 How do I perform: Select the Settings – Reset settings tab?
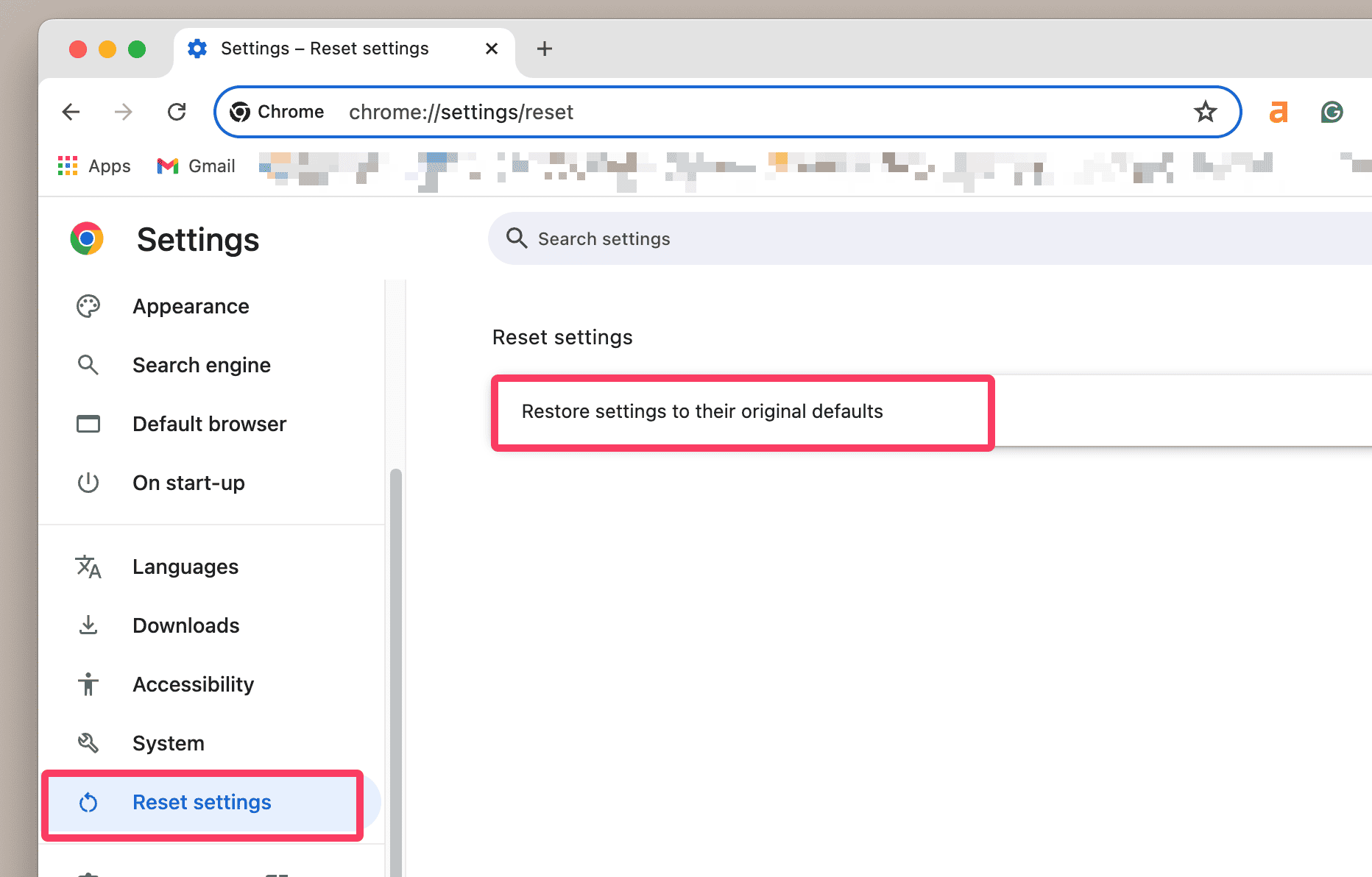(324, 49)
